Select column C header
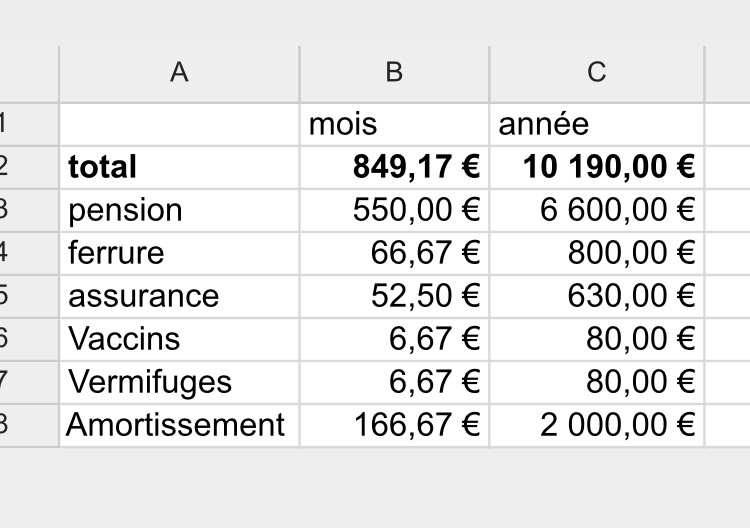 click(596, 74)
